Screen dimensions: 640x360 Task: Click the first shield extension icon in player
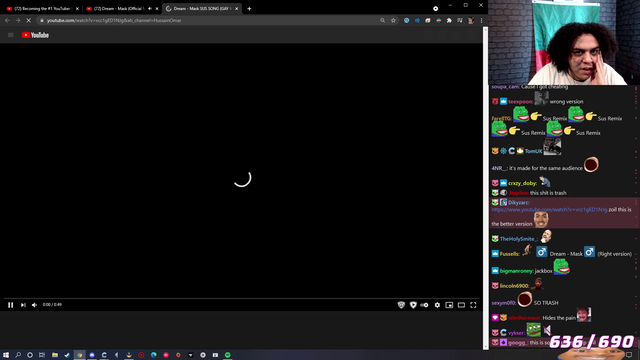[x=401, y=305]
